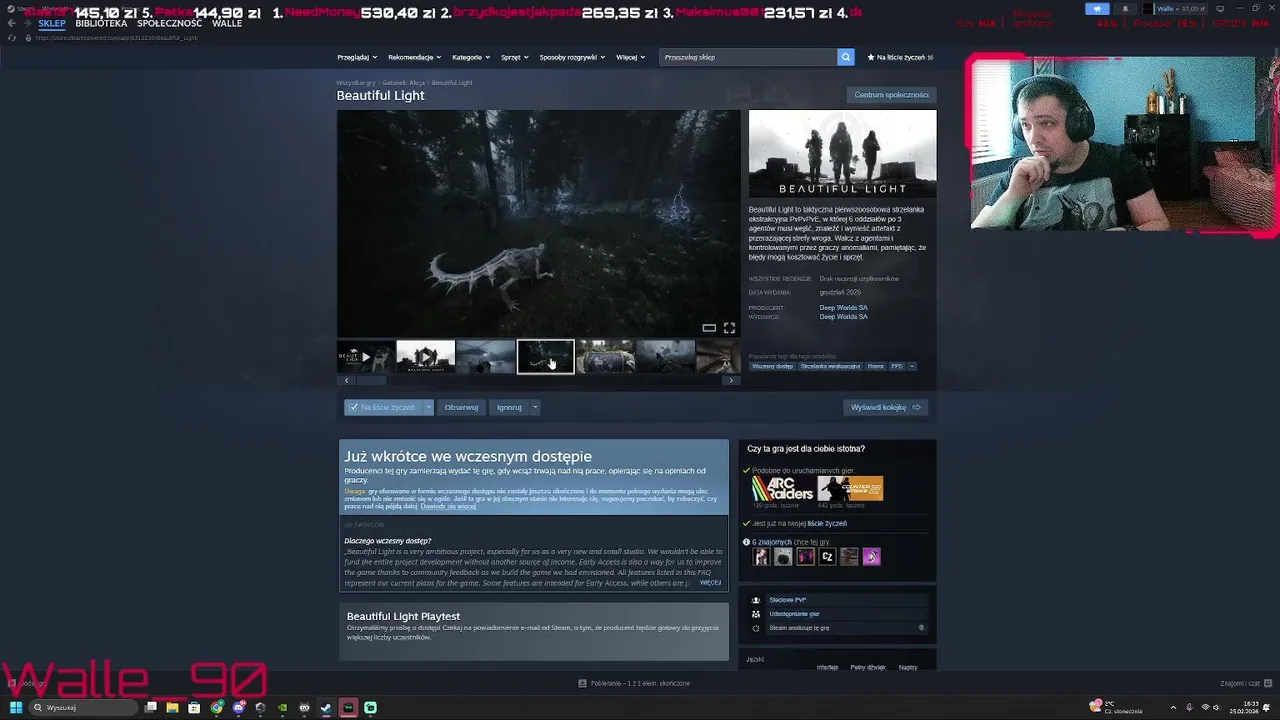The width and height of the screenshot is (1280, 720).
Task: Switch to the SKLEP tab
Action: pyautogui.click(x=52, y=23)
